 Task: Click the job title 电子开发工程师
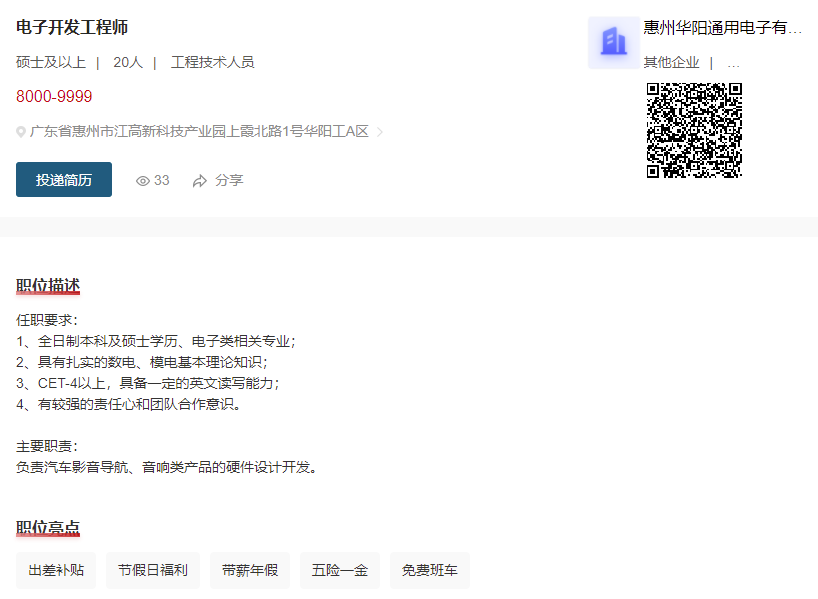click(x=72, y=27)
